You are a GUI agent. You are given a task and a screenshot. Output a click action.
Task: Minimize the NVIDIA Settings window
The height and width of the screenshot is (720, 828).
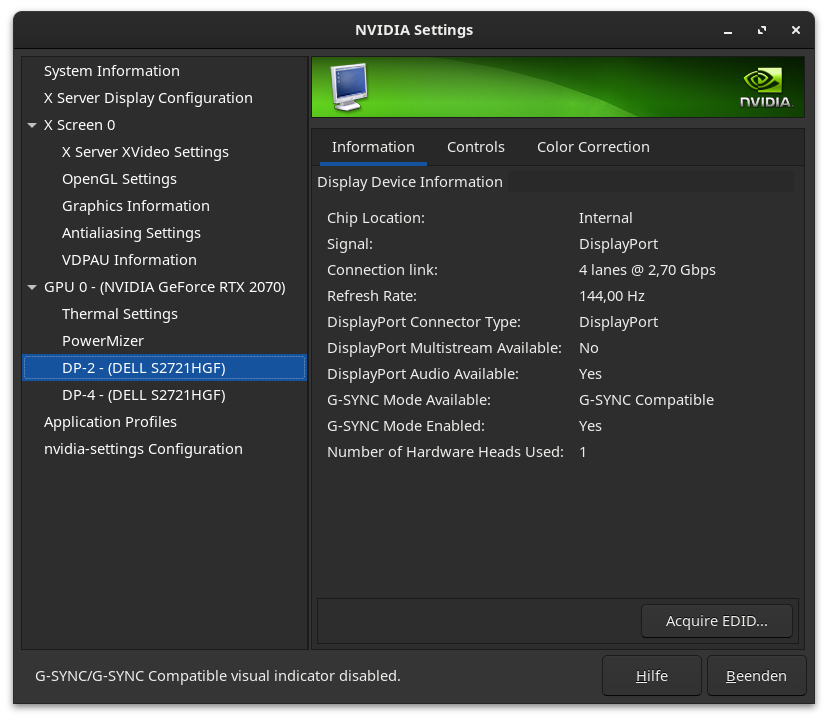[x=728, y=31]
